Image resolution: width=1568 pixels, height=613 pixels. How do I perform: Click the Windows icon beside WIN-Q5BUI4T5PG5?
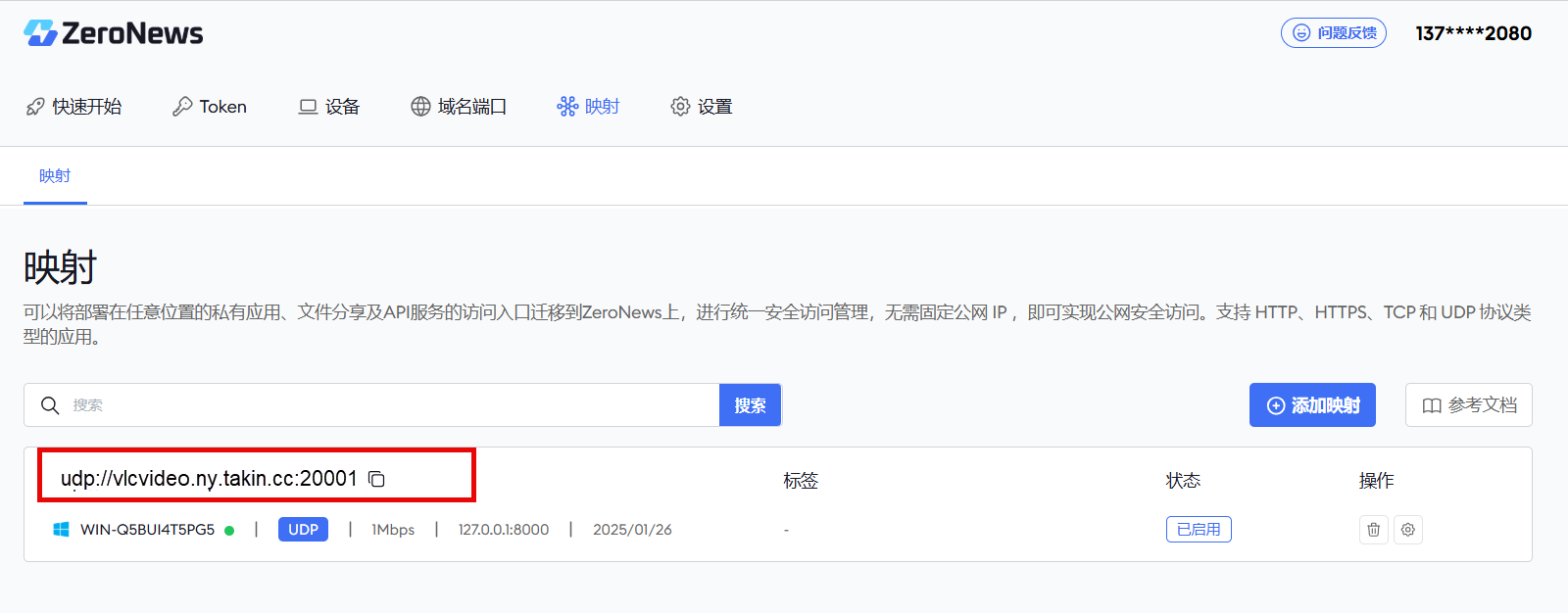pos(61,530)
